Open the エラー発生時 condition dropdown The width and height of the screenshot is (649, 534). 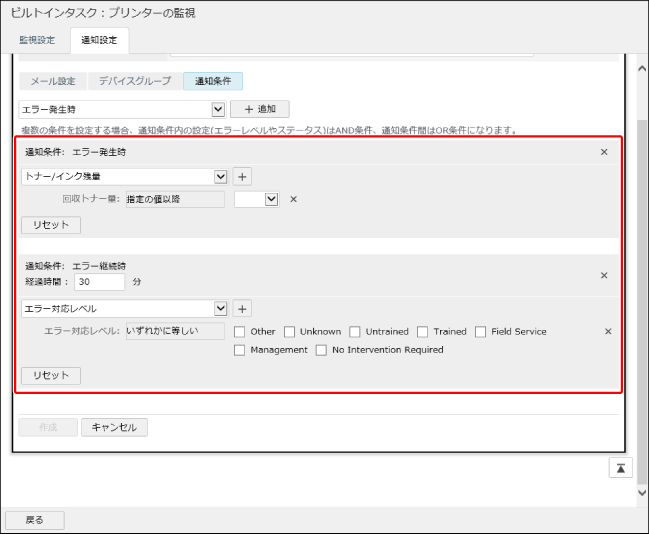pos(123,109)
